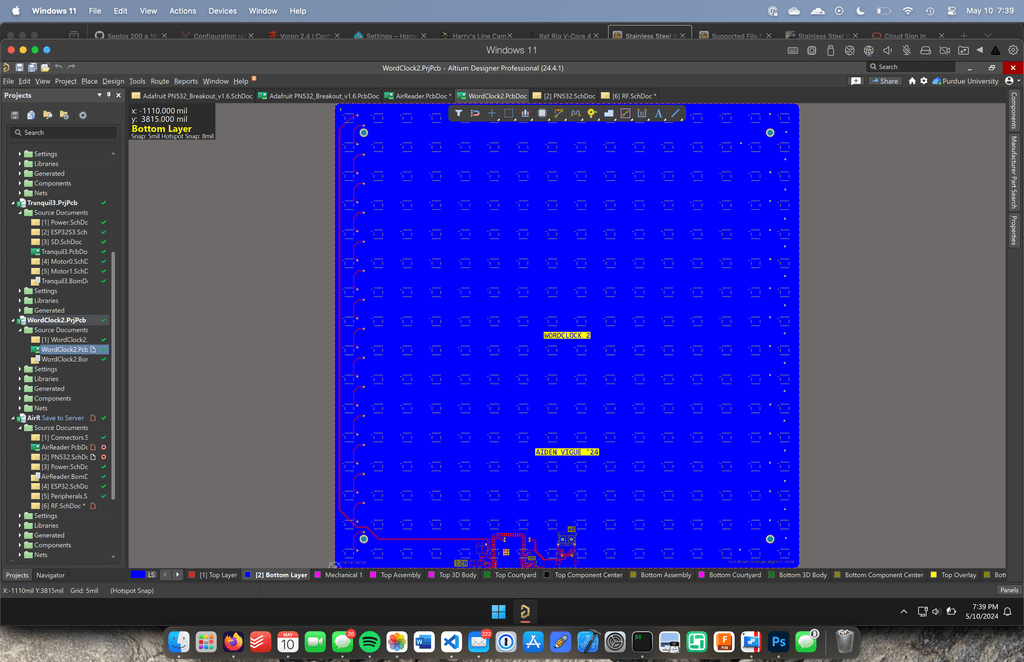Open the Reports menu
Viewport: 1024px width, 662px height.
[x=185, y=82]
